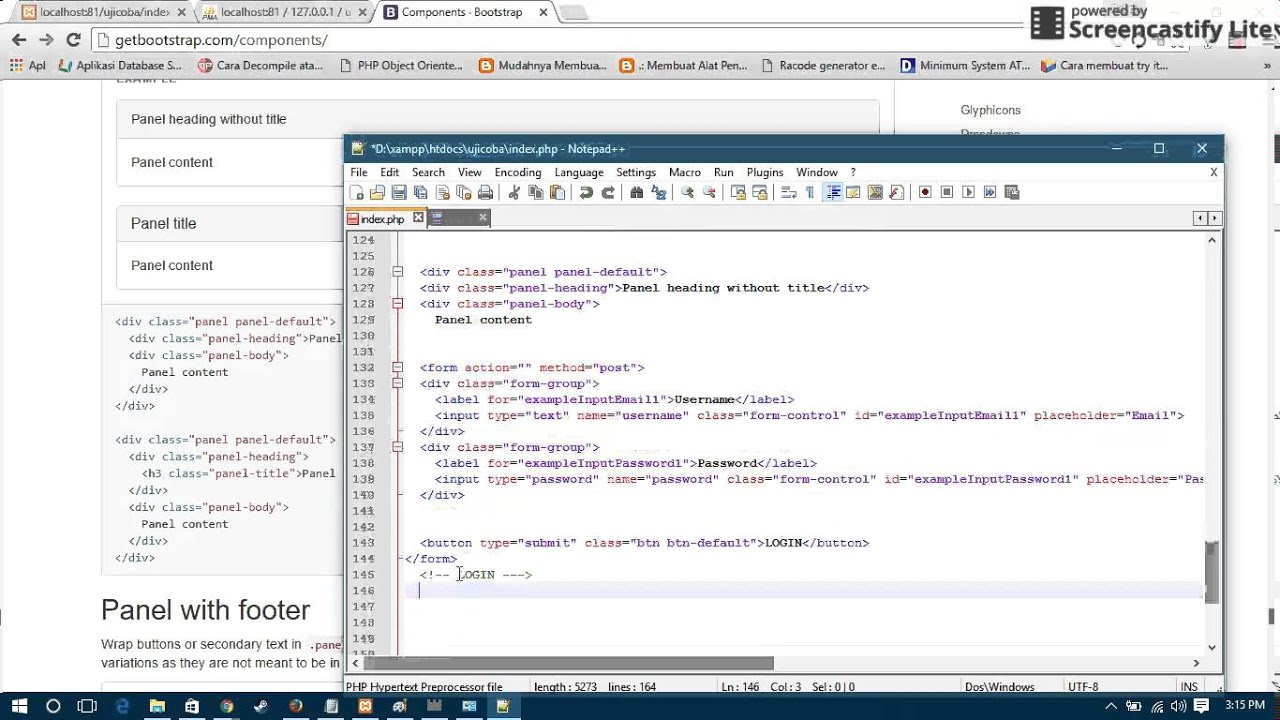The width and height of the screenshot is (1280, 720).
Task: Open Cortana search circle on taskbar
Action: point(53,706)
